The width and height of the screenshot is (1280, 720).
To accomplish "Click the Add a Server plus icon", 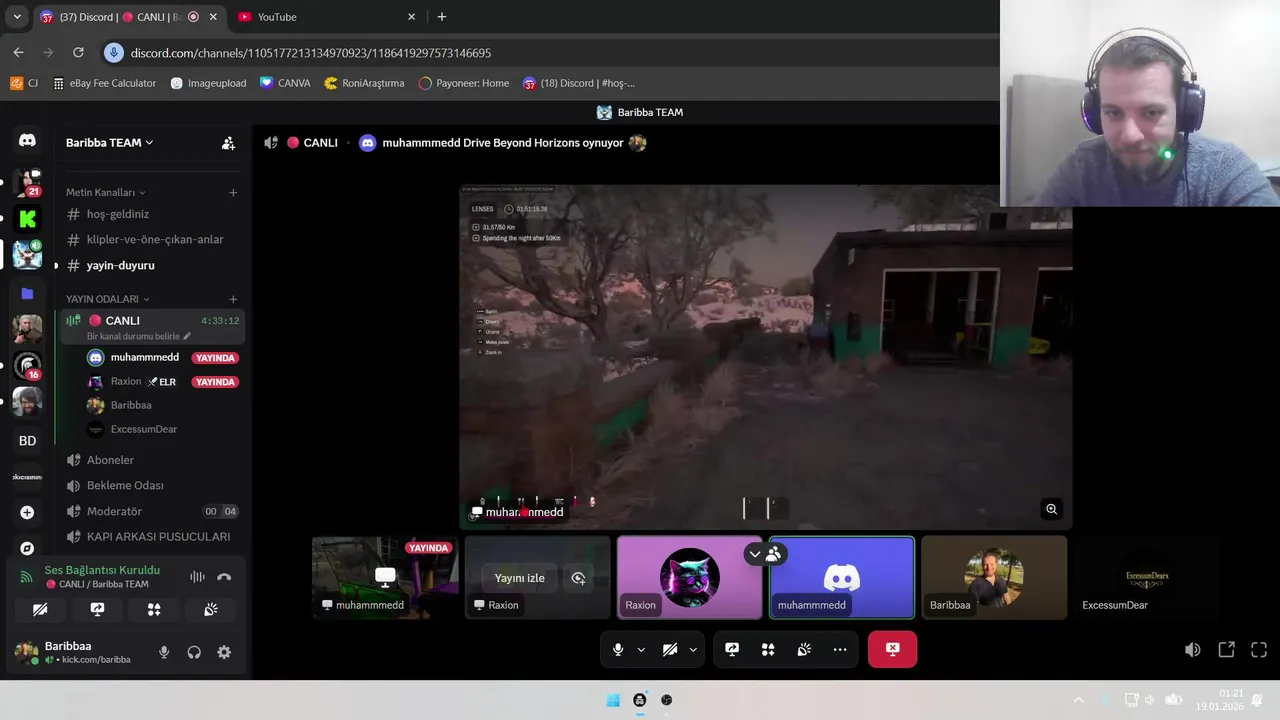I will point(27,512).
